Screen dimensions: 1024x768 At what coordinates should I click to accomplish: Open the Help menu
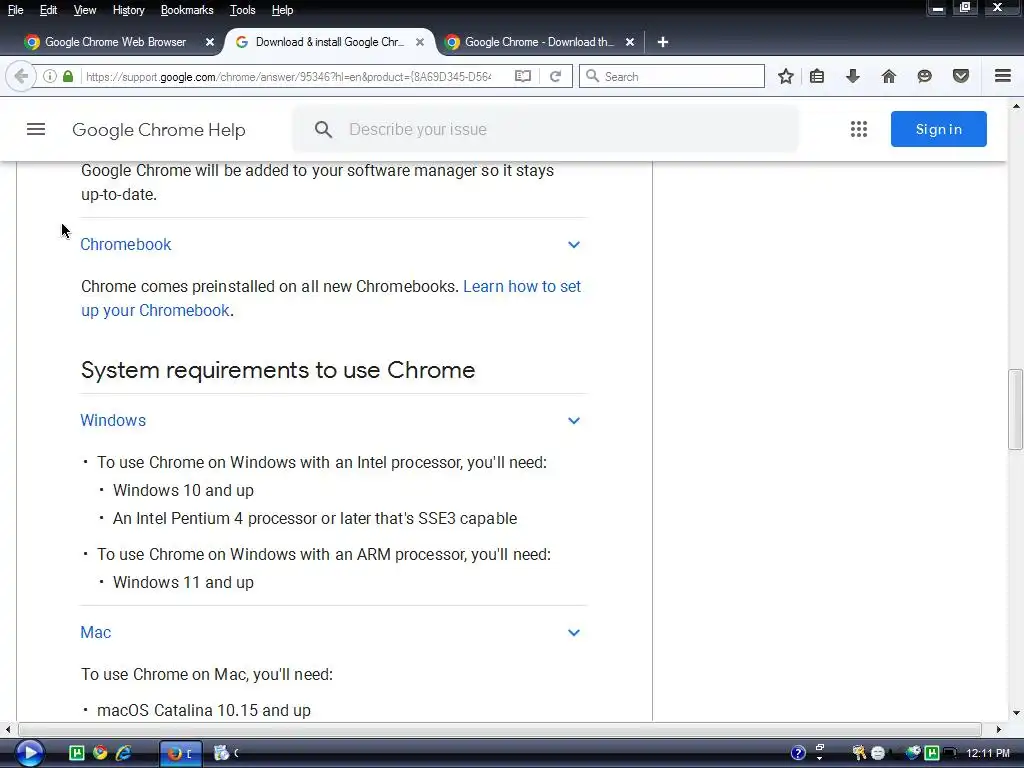point(282,10)
